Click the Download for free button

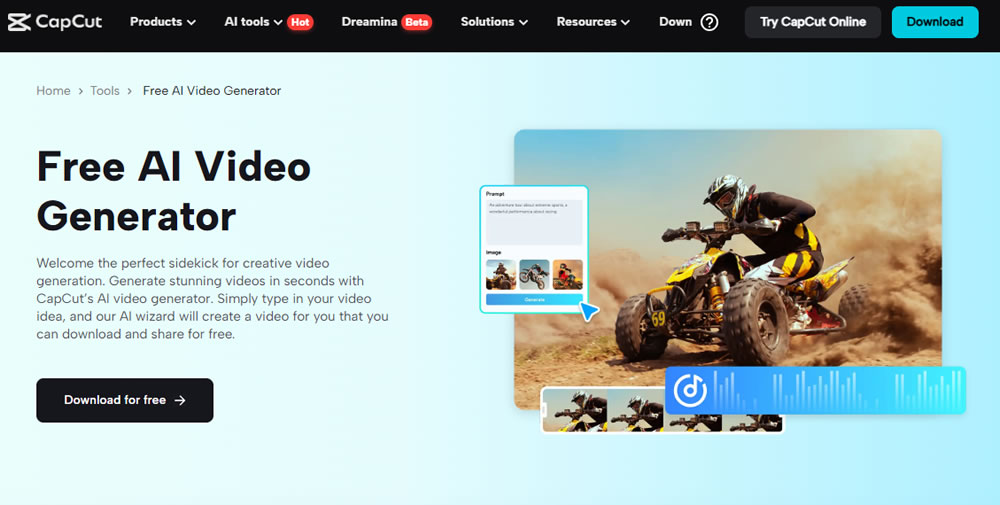click(x=125, y=400)
